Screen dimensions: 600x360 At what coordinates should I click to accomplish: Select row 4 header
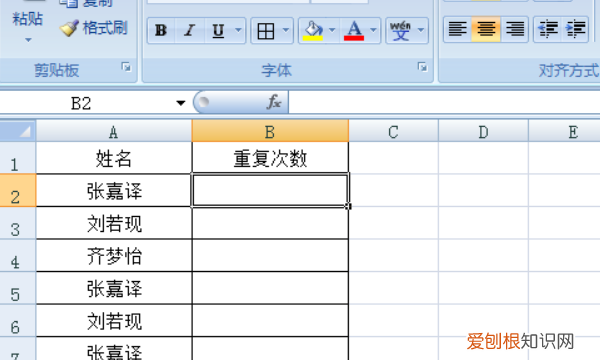[x=18, y=256]
